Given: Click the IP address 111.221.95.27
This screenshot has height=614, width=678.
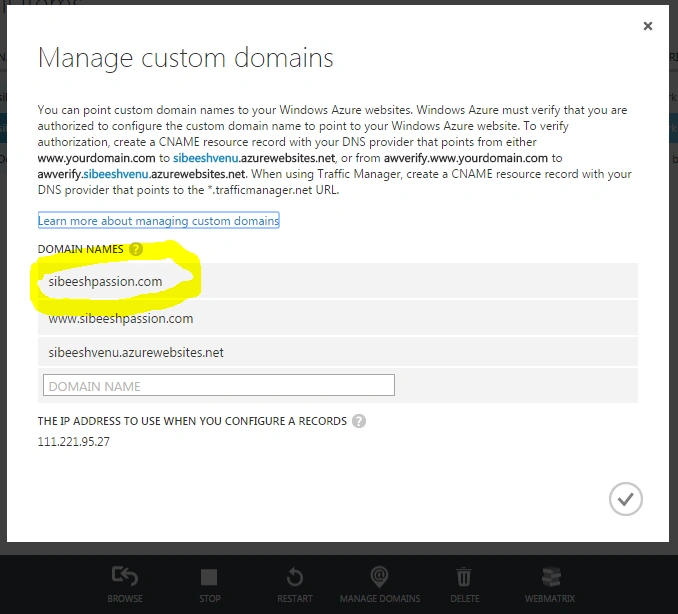Looking at the screenshot, I should (x=74, y=441).
